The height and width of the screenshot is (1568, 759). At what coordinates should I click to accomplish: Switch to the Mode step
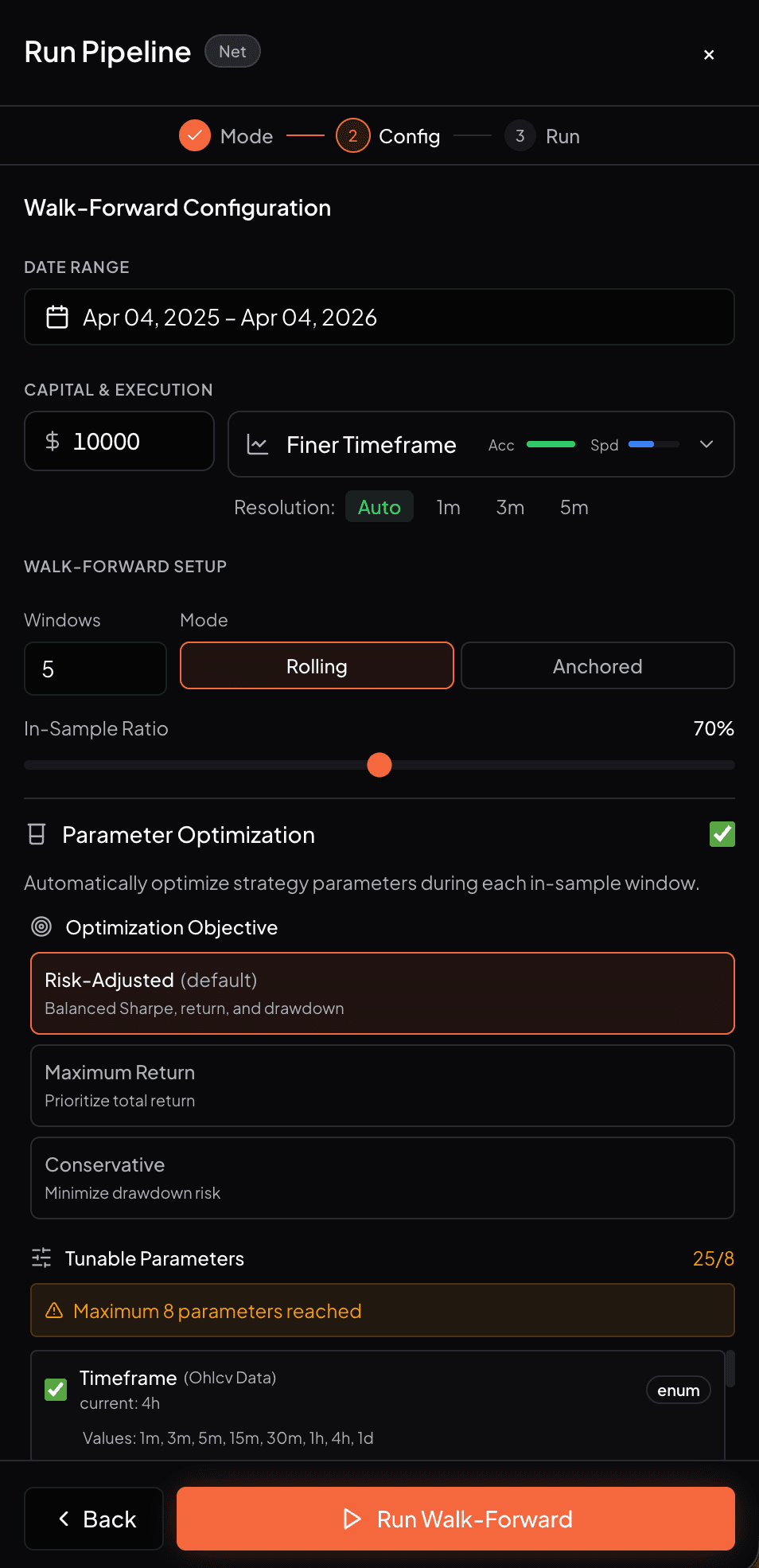click(226, 135)
